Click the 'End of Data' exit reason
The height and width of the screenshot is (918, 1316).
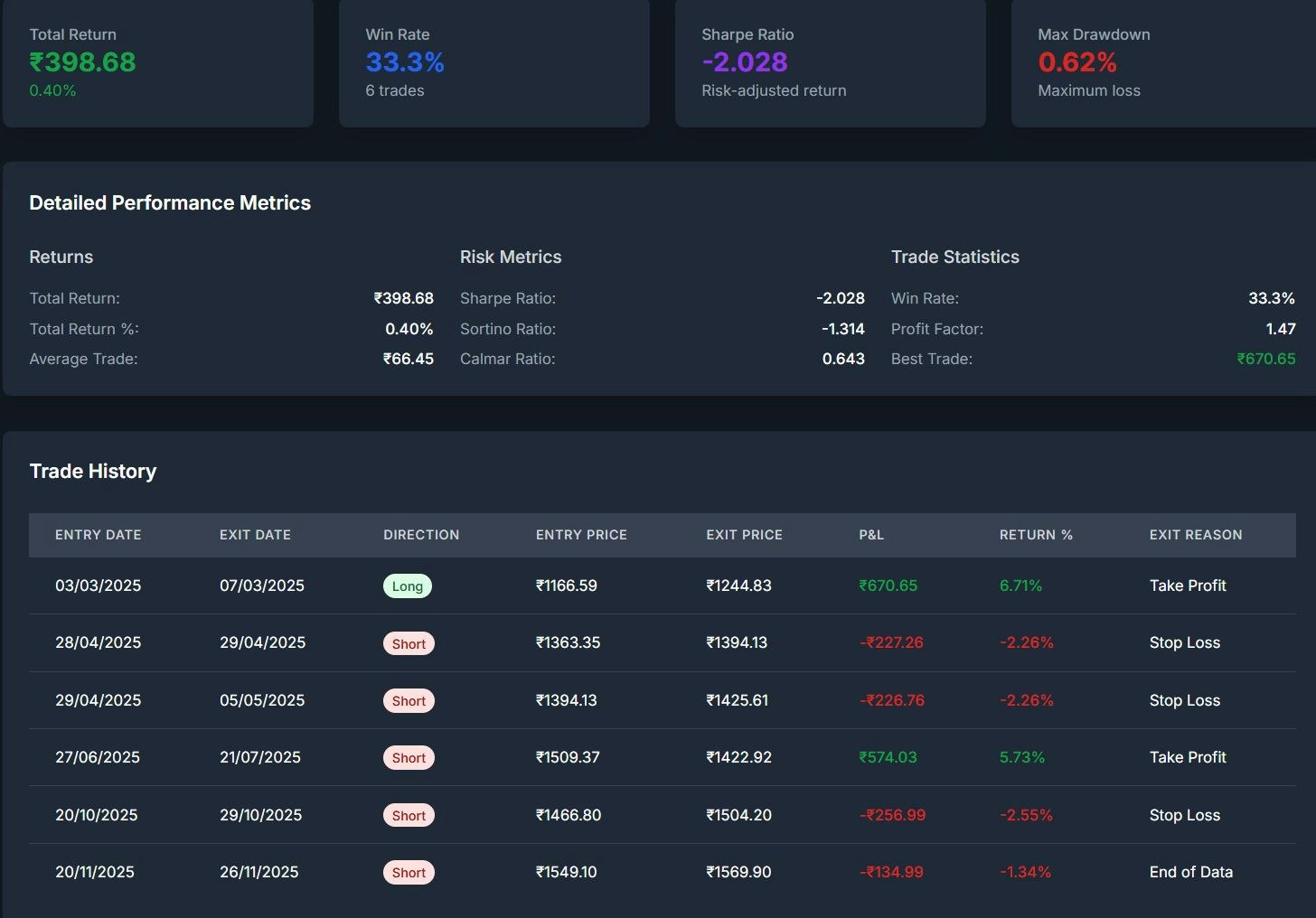[x=1191, y=872]
